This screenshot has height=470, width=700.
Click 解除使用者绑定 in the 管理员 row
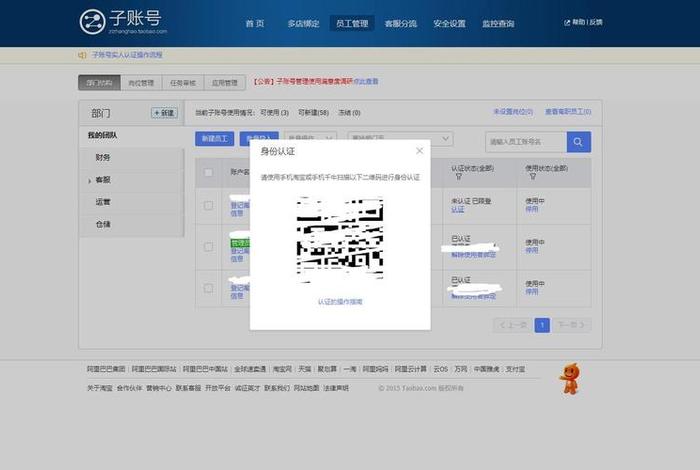[x=473, y=255]
